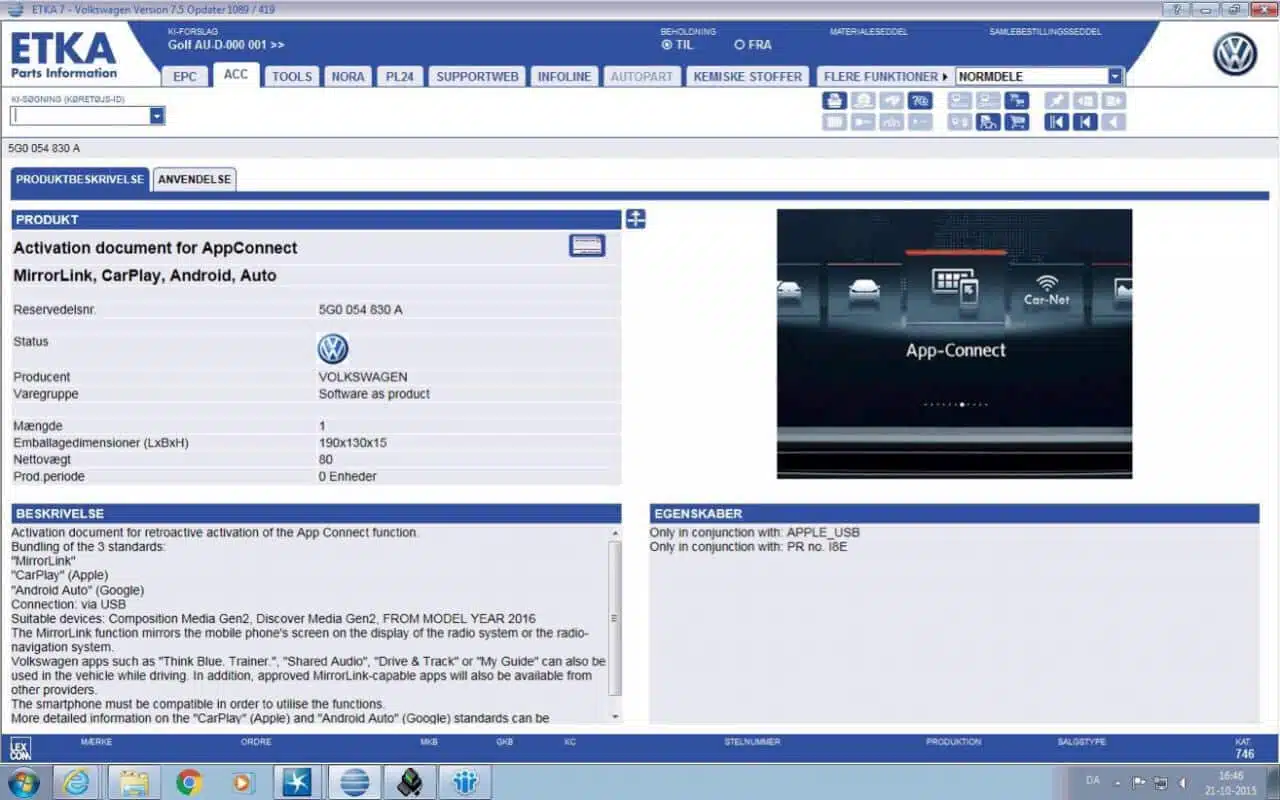Launch Google Chrome from the taskbar

point(189,782)
